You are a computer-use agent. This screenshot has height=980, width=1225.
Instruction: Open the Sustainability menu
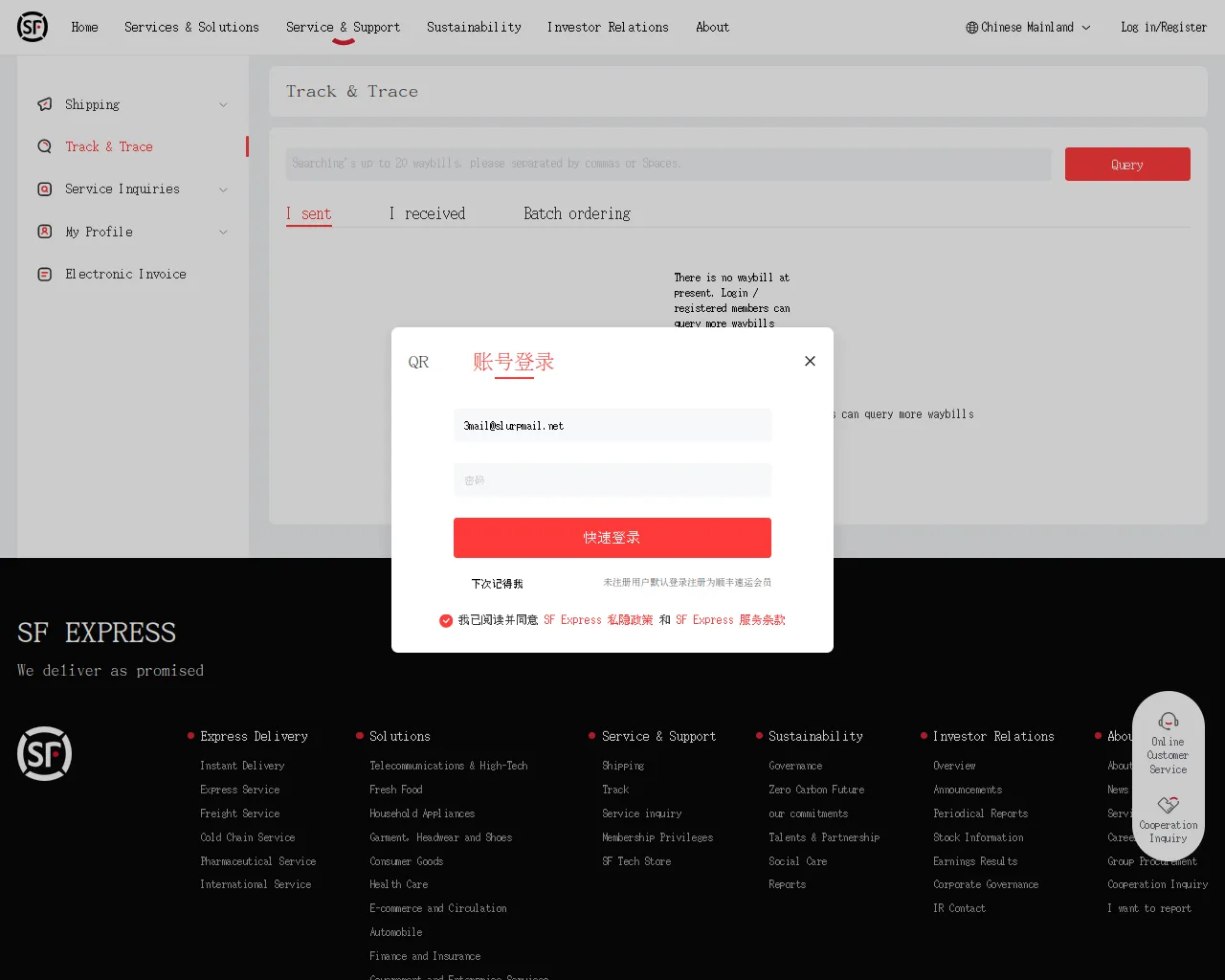coord(474,28)
